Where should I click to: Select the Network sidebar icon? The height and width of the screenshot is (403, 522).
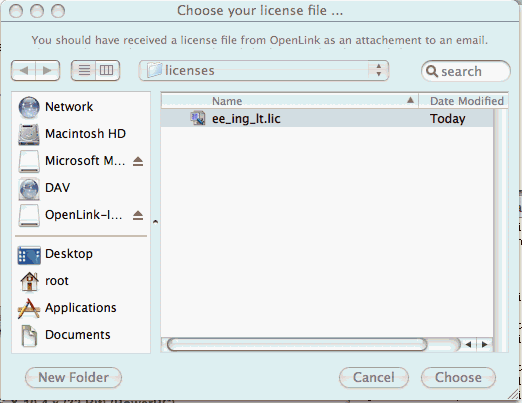click(29, 107)
